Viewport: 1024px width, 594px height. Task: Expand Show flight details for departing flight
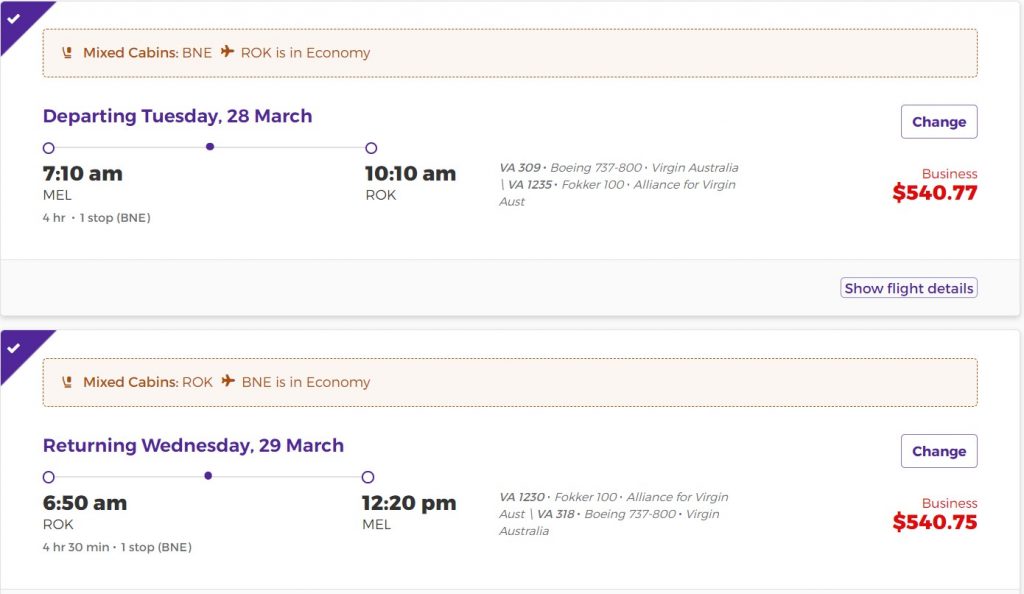pyautogui.click(x=908, y=288)
